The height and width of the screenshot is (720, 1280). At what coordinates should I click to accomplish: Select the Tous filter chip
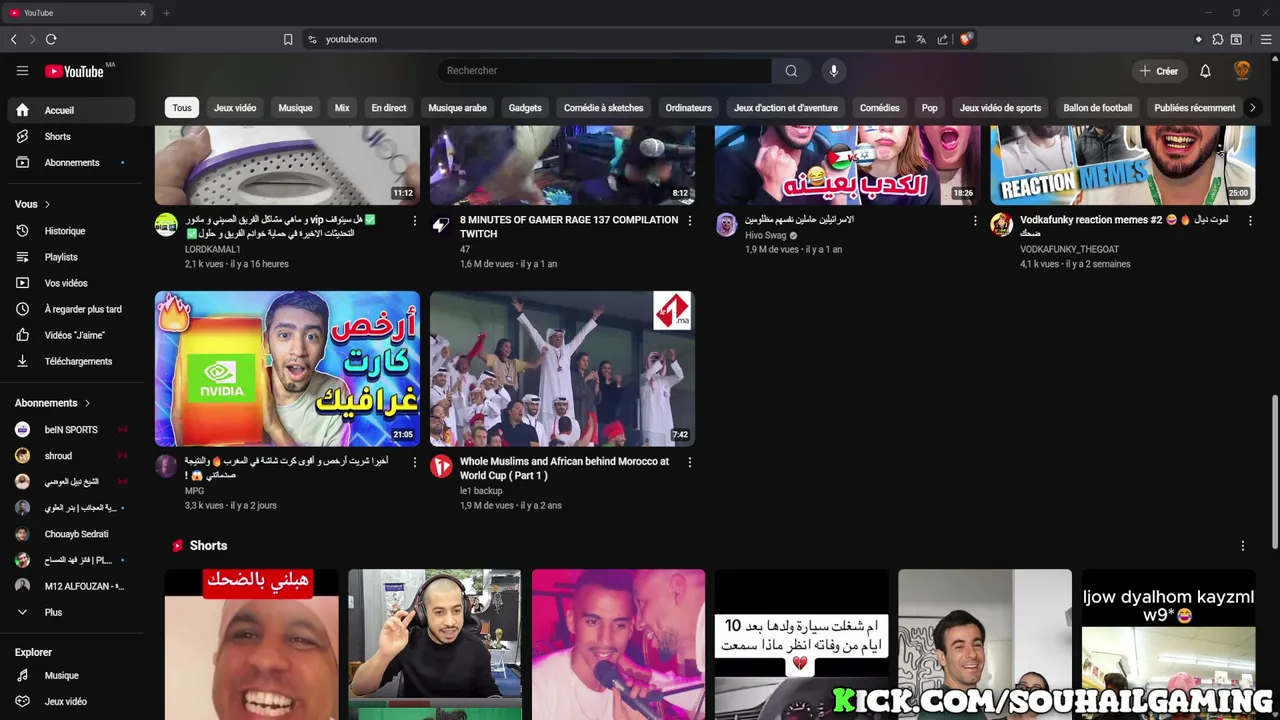pyautogui.click(x=182, y=108)
